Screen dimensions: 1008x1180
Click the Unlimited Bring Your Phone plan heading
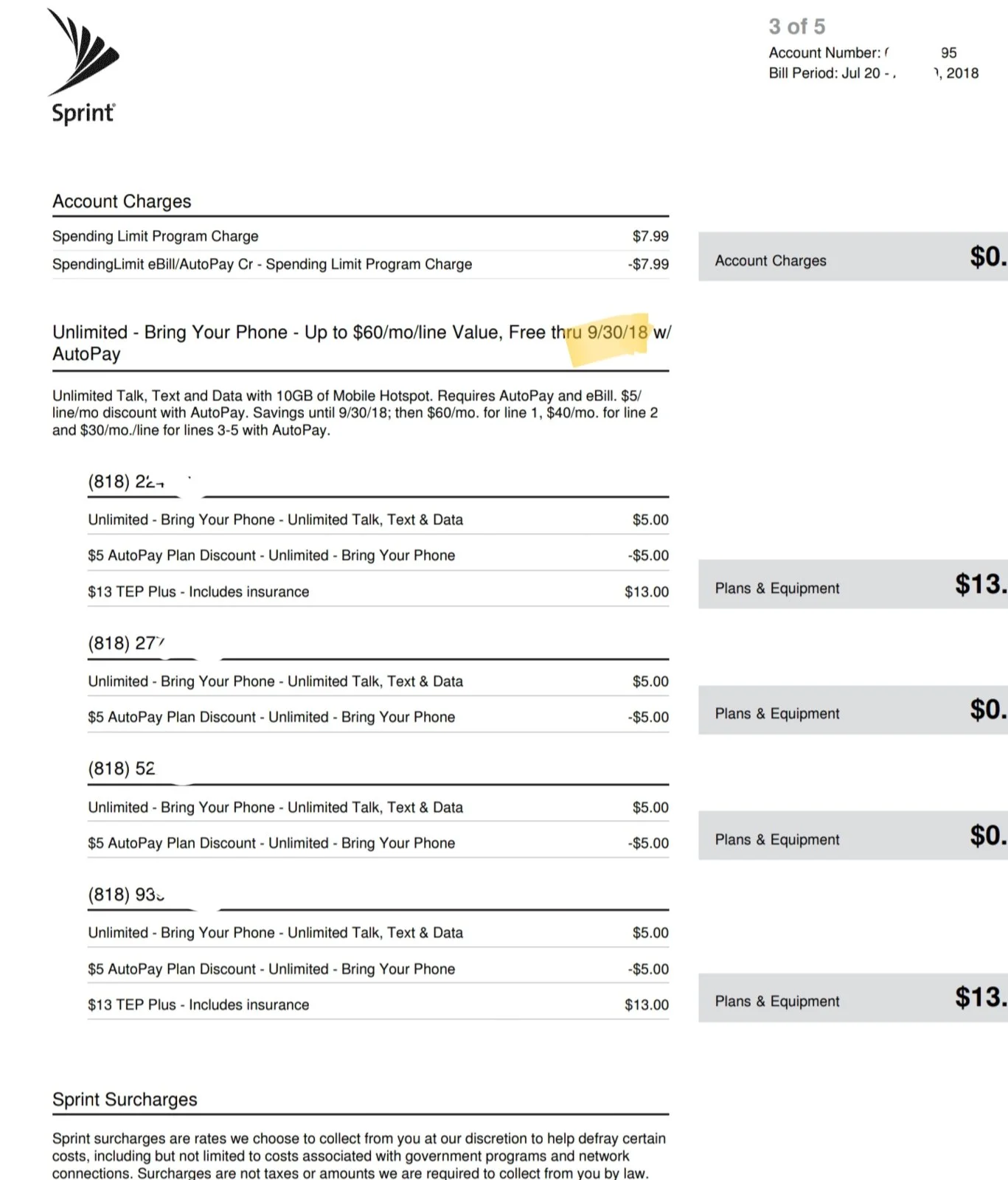(x=361, y=343)
